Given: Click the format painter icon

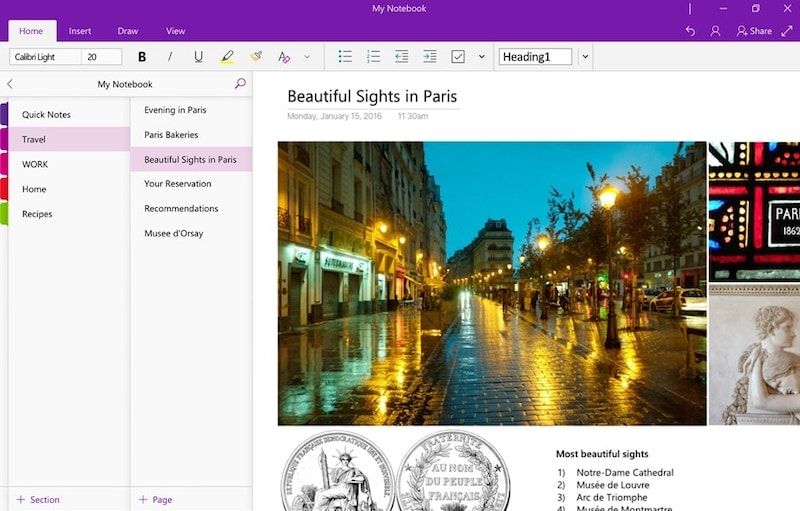Looking at the screenshot, I should point(256,57).
